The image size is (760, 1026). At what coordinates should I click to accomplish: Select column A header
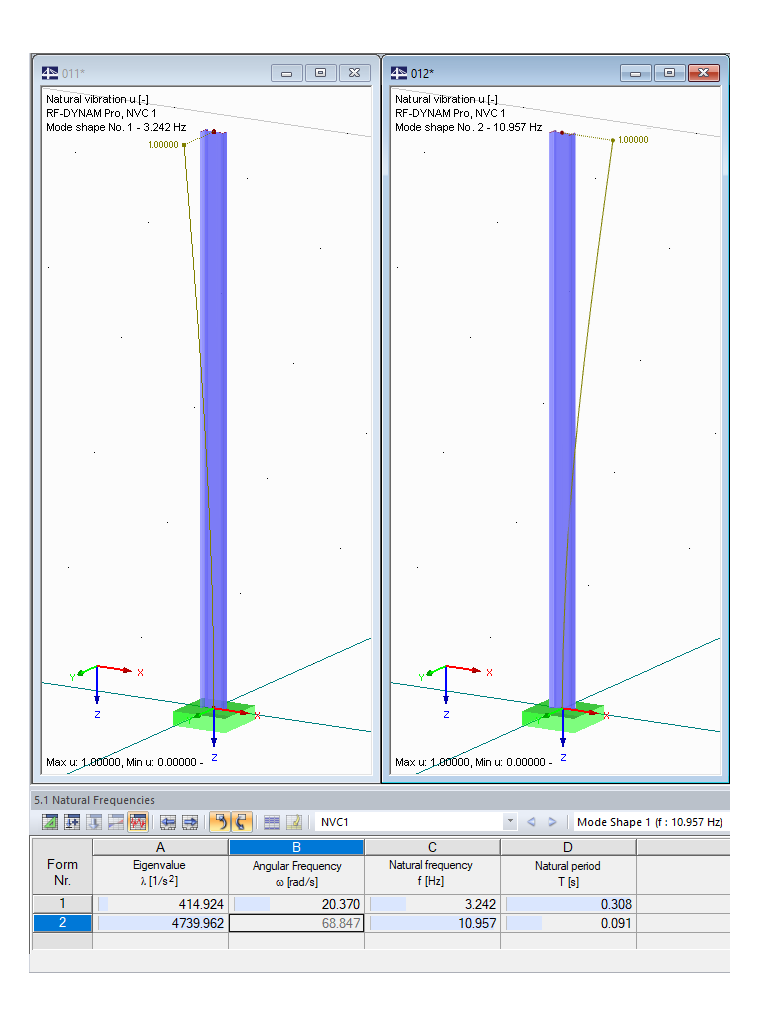click(160, 847)
